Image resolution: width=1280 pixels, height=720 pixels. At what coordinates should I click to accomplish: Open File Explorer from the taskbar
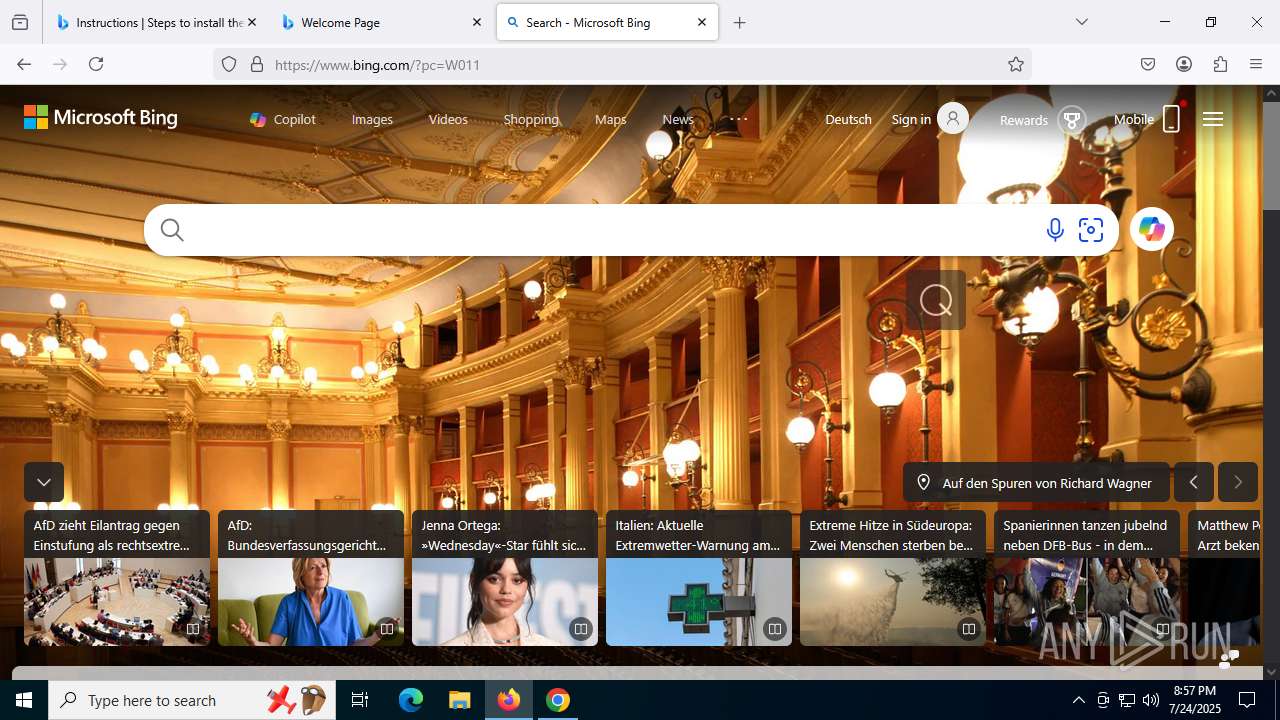point(459,700)
